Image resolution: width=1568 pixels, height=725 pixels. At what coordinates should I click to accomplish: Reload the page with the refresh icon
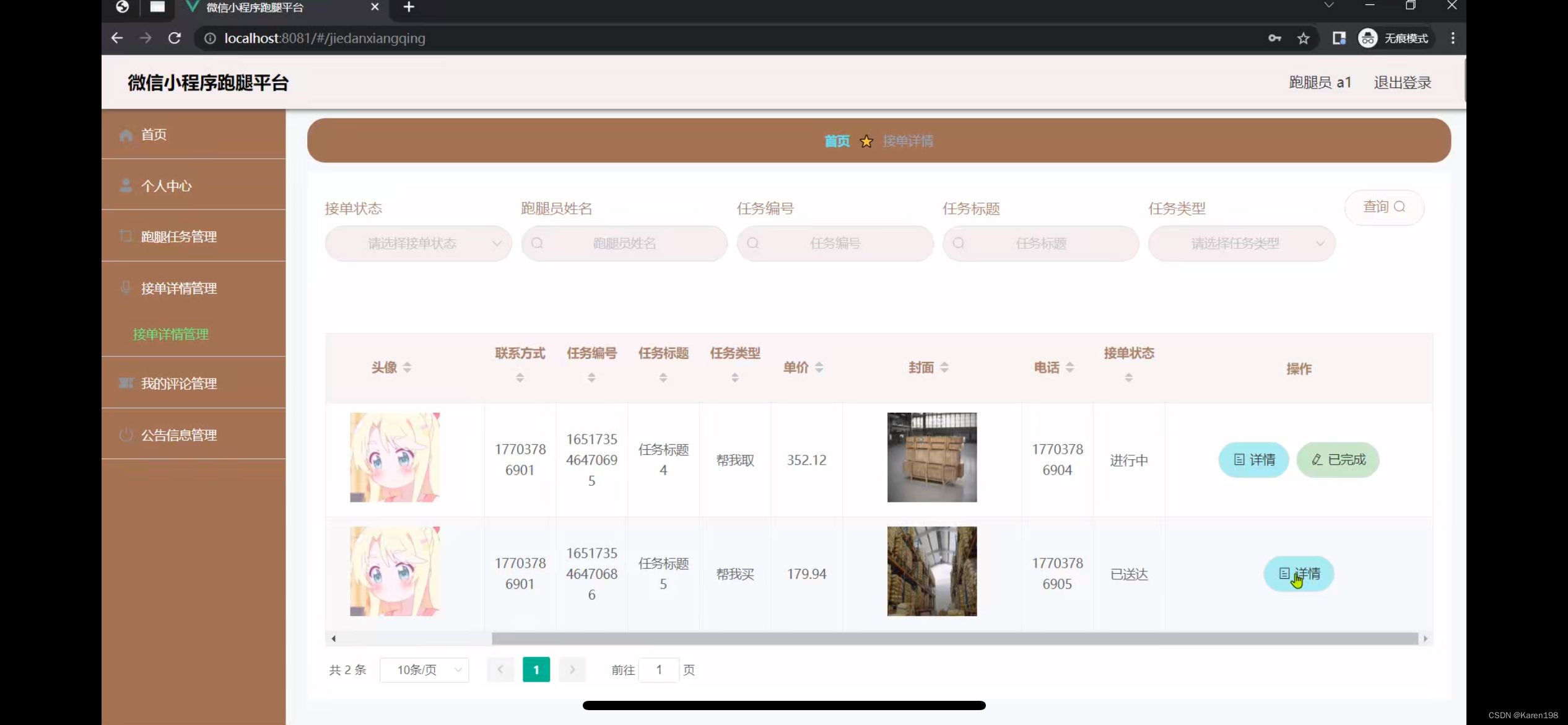tap(175, 38)
